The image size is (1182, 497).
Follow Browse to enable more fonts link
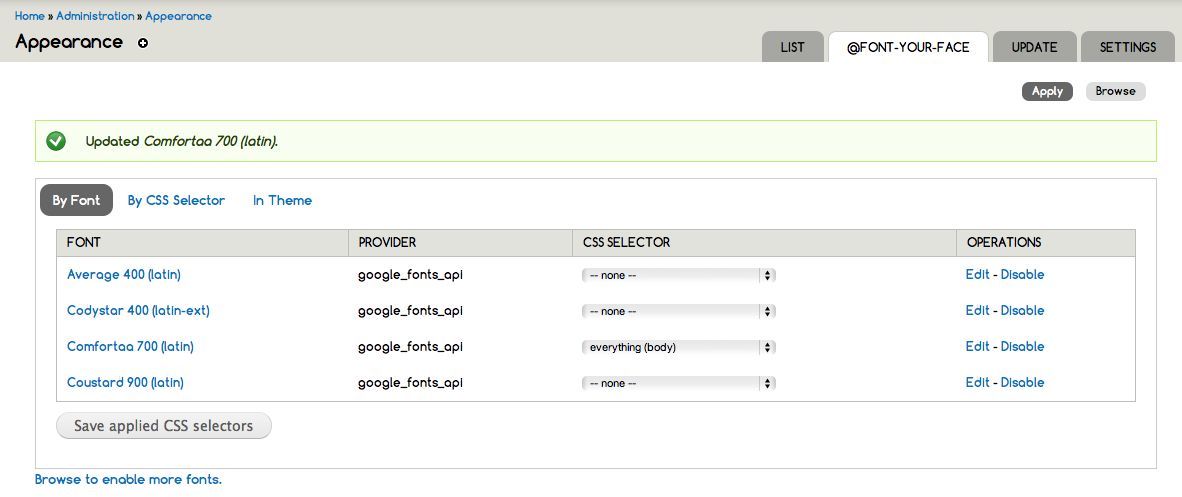[128, 479]
